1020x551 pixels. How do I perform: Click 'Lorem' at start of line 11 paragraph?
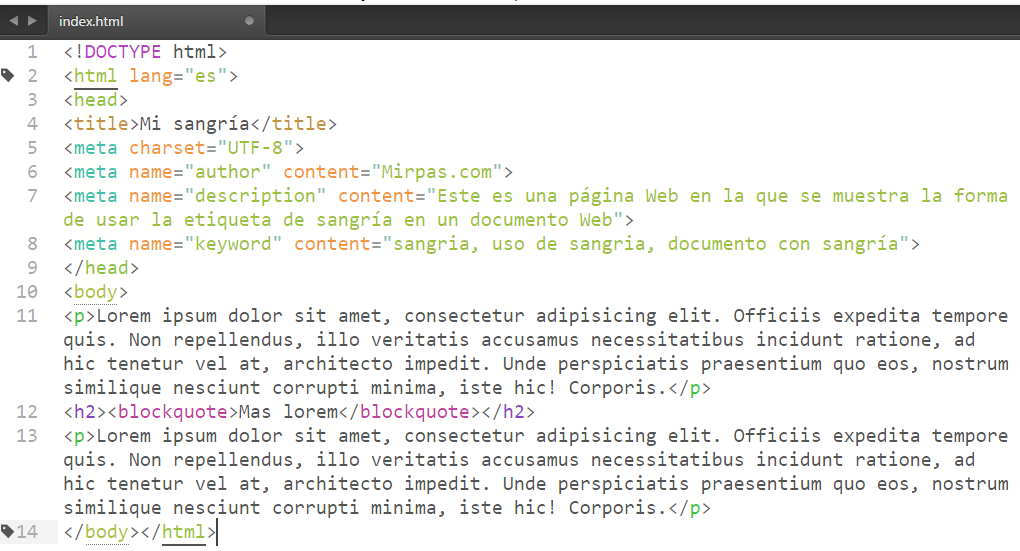124,316
